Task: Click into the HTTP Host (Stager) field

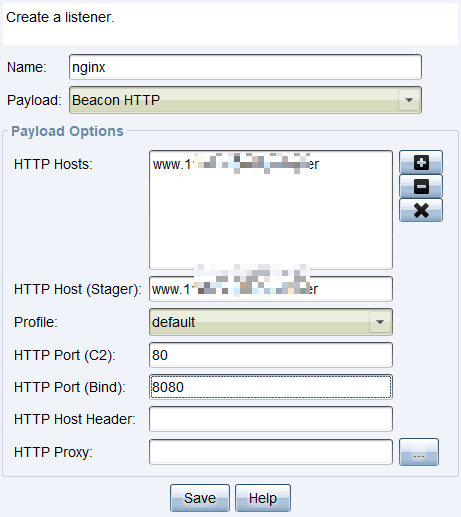Action: 271,289
